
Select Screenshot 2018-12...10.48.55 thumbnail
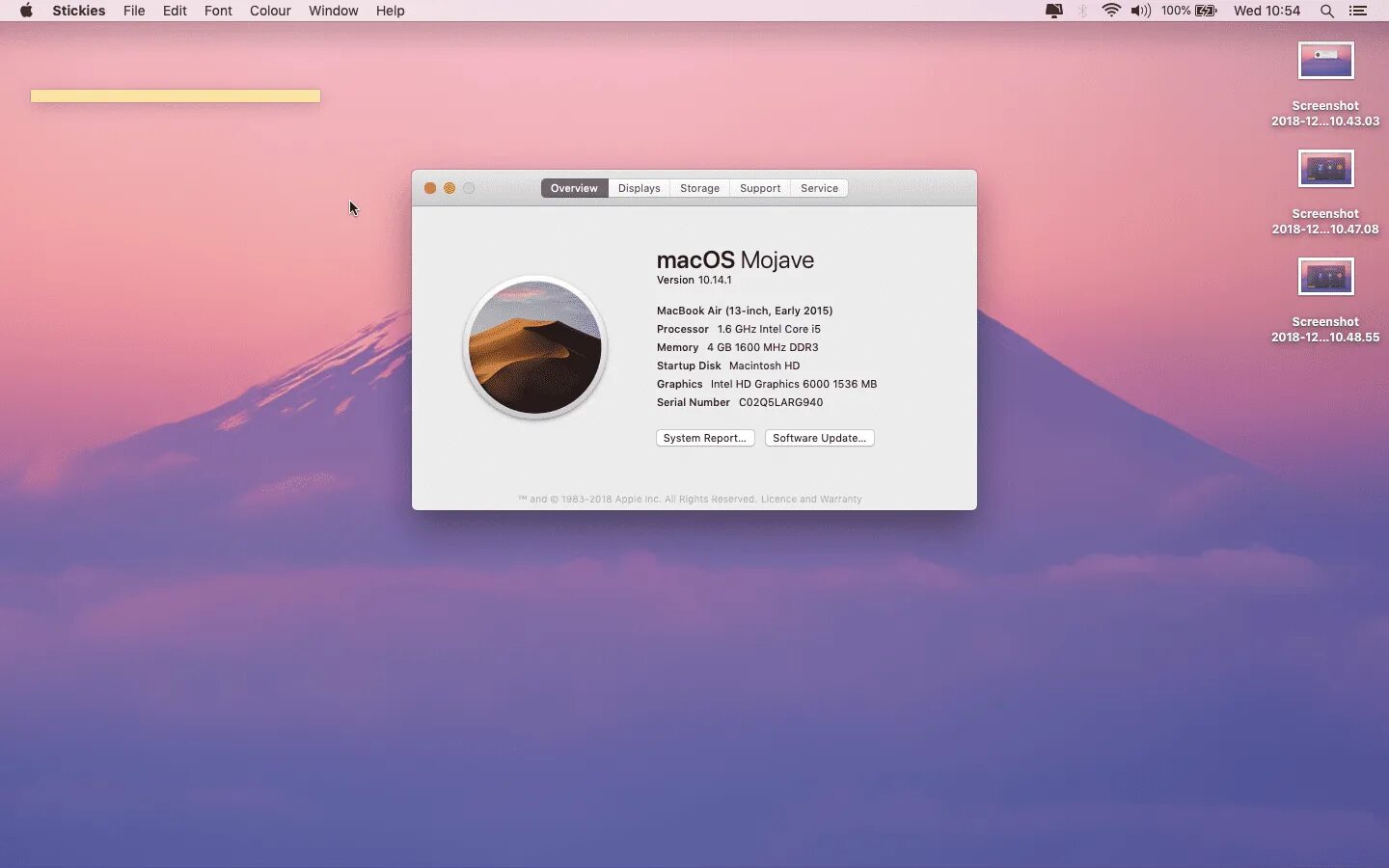click(x=1325, y=277)
